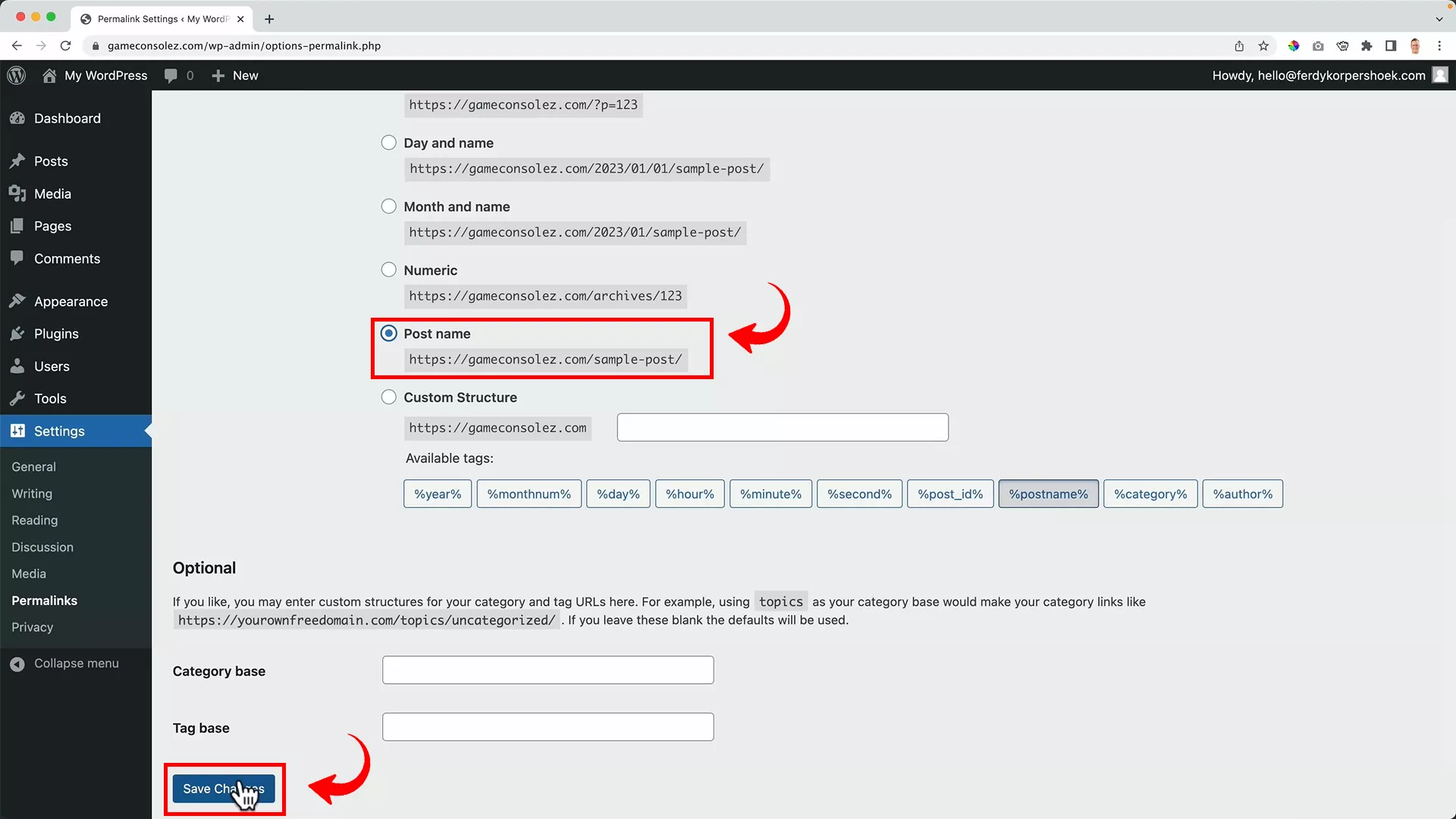
Task: Switch to the Permalinks settings menu item
Action: pos(44,600)
